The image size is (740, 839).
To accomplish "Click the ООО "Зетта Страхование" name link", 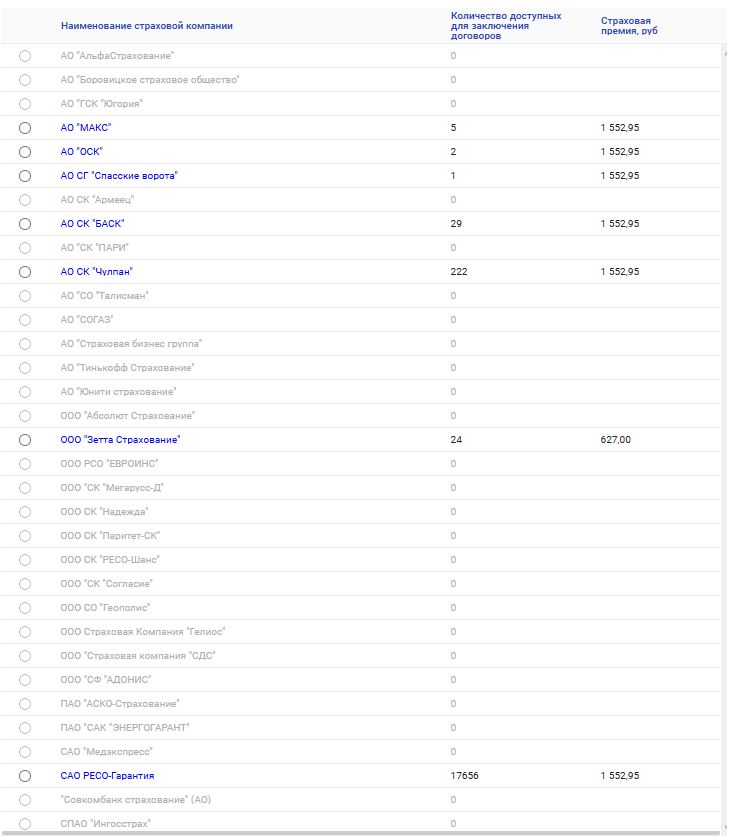I will tap(120, 440).
